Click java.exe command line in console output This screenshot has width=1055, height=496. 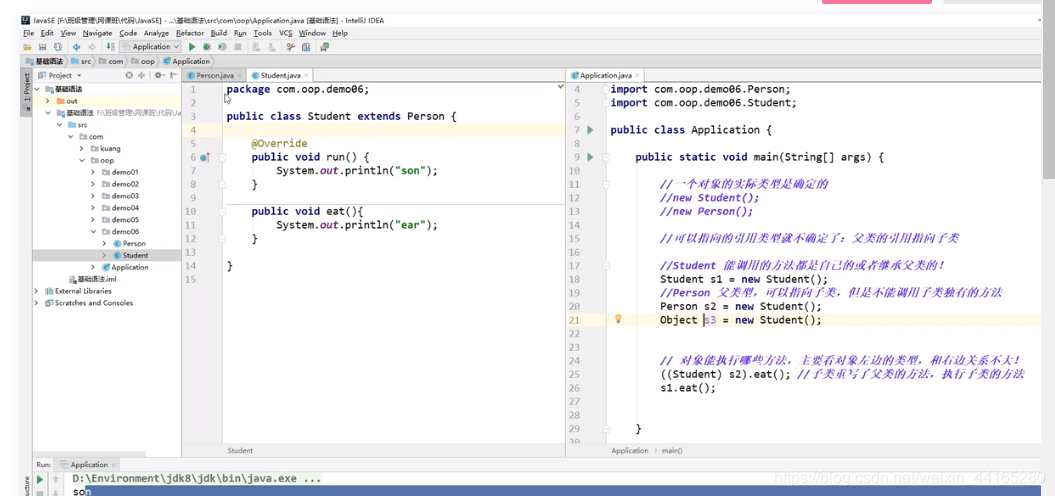[x=196, y=479]
